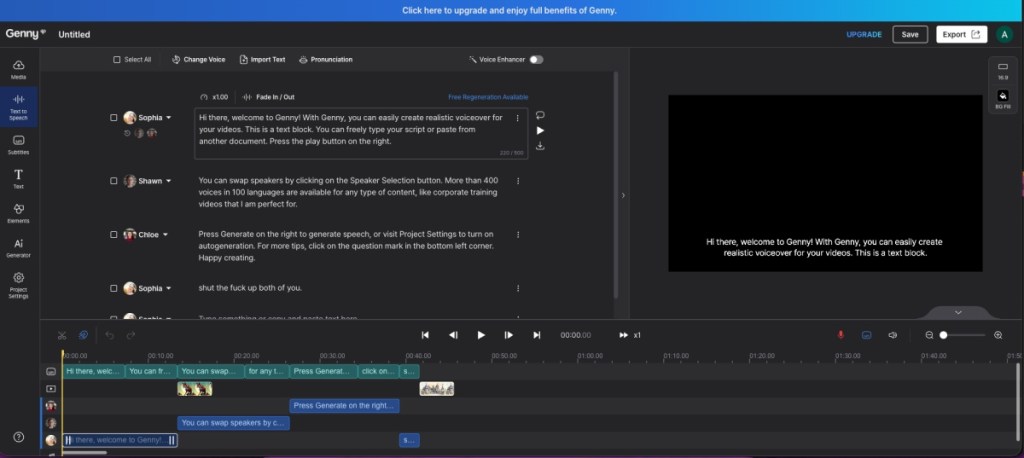Open the BG Fill option

(1002, 99)
